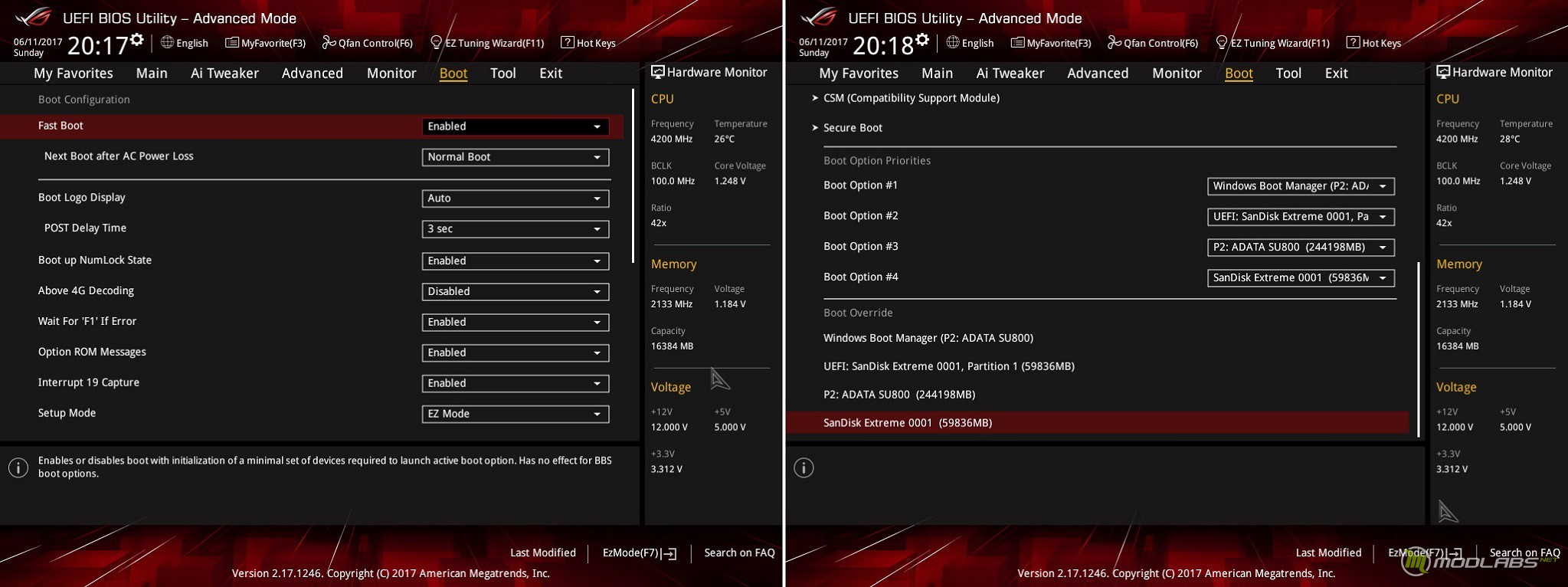Click the info icon in the right help panel

[x=804, y=467]
